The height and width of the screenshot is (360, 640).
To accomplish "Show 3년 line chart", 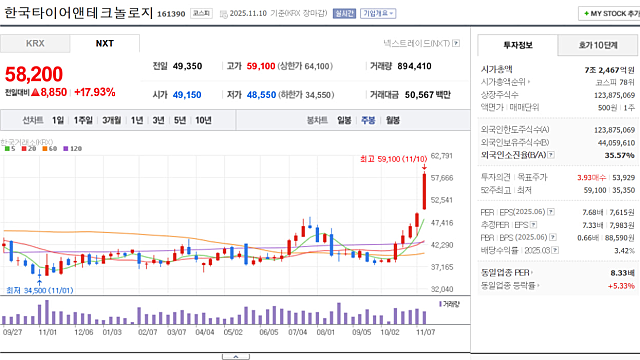I will click(x=158, y=120).
